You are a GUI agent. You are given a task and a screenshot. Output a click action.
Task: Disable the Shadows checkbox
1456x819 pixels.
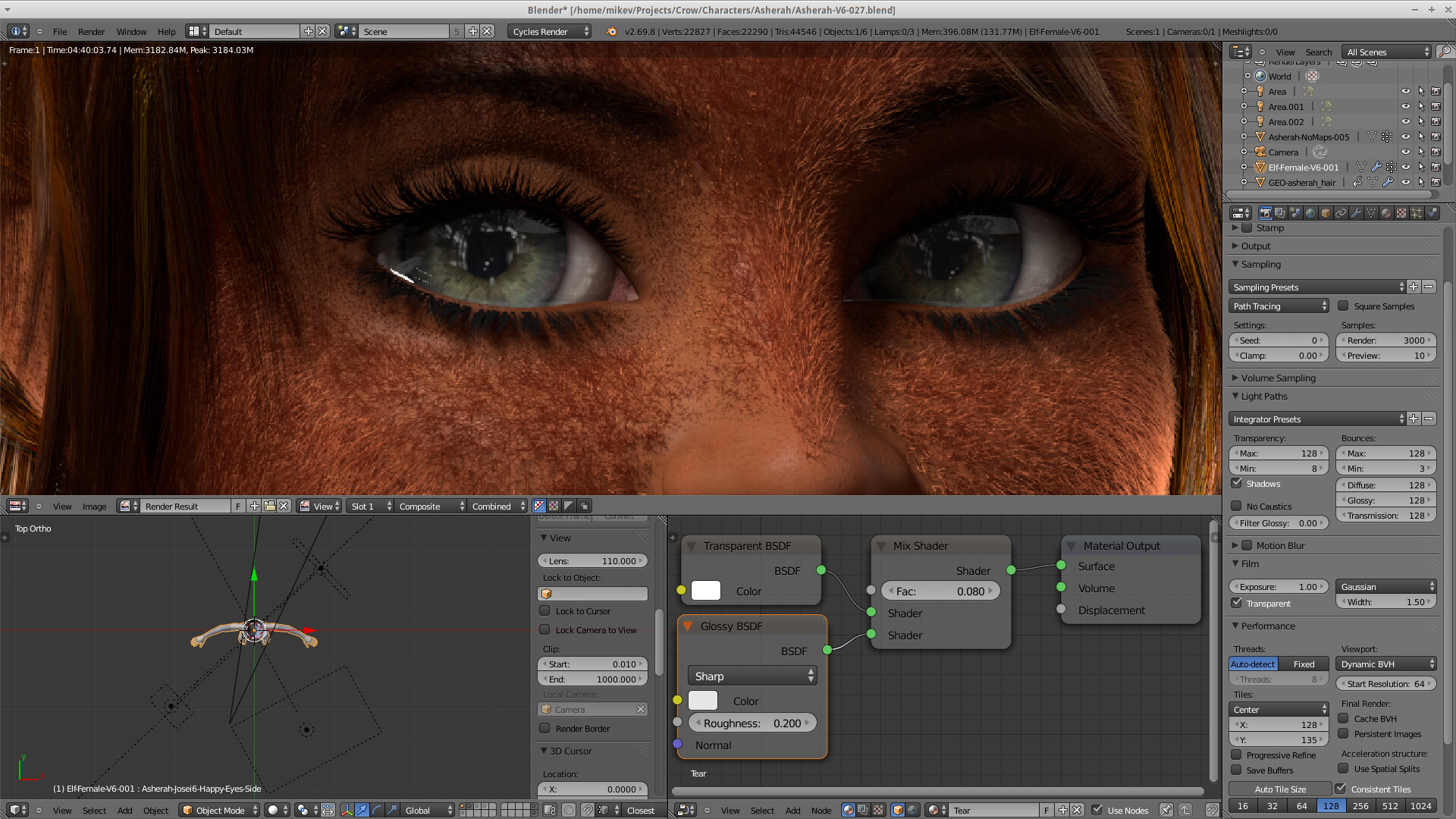tap(1237, 483)
